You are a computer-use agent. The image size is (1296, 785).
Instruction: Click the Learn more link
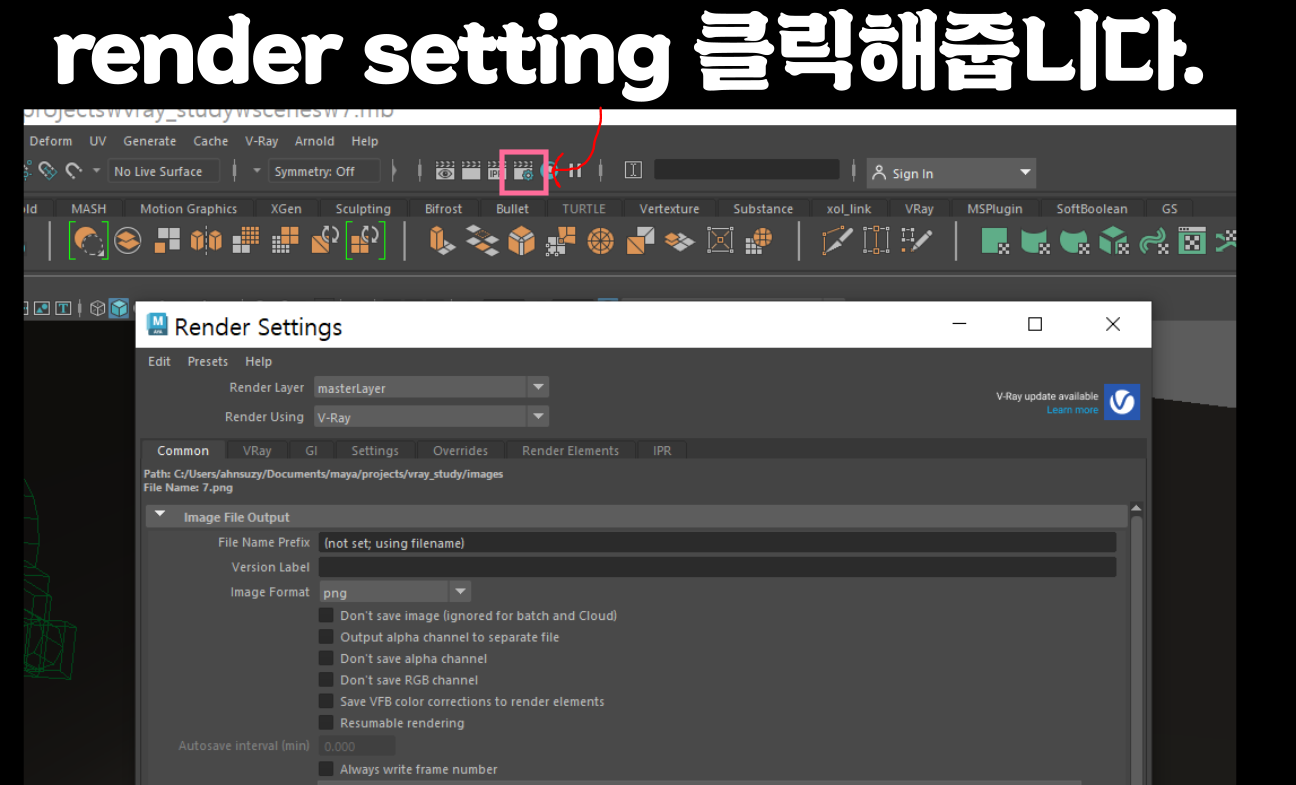(1072, 410)
